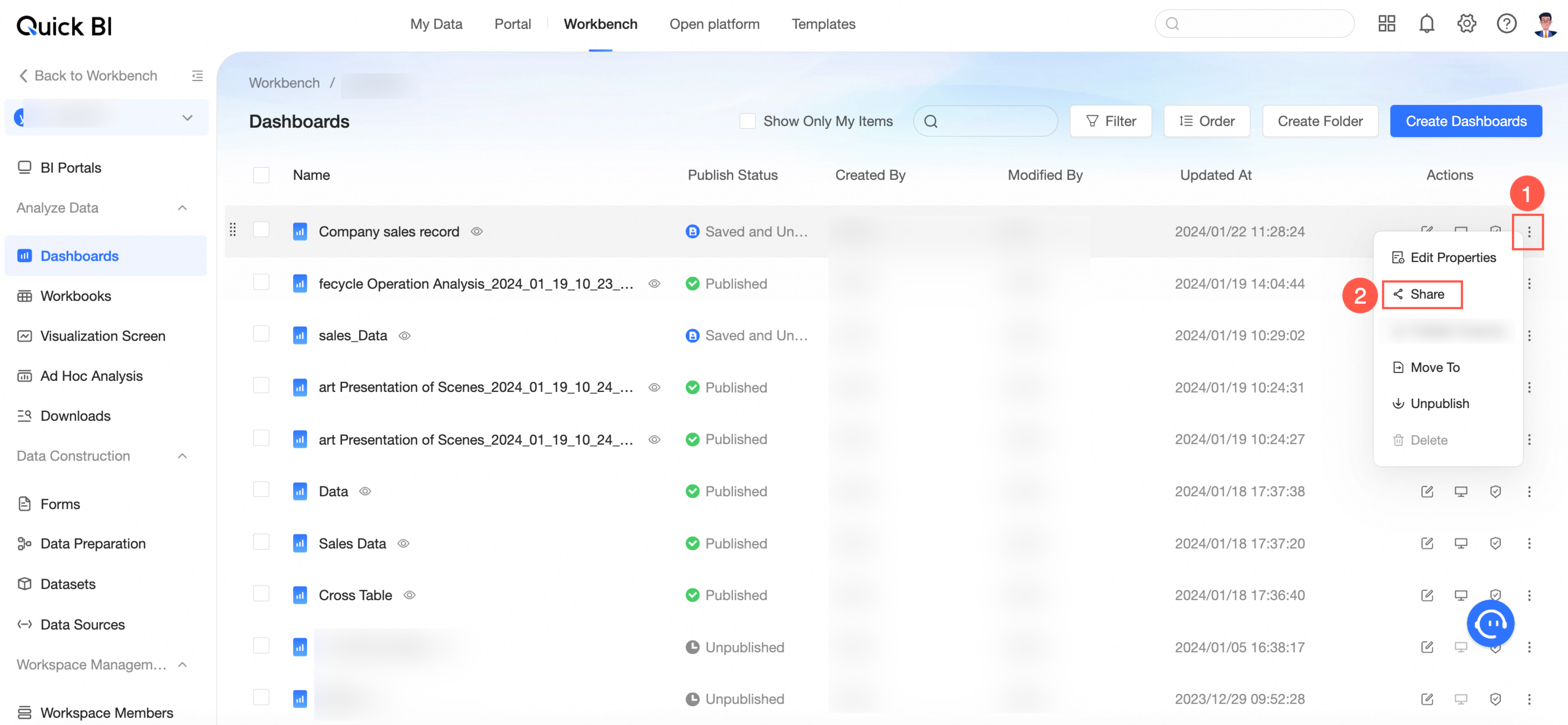Check the Company sales record row checkbox
Viewport: 1568px width, 725px height.
click(261, 230)
